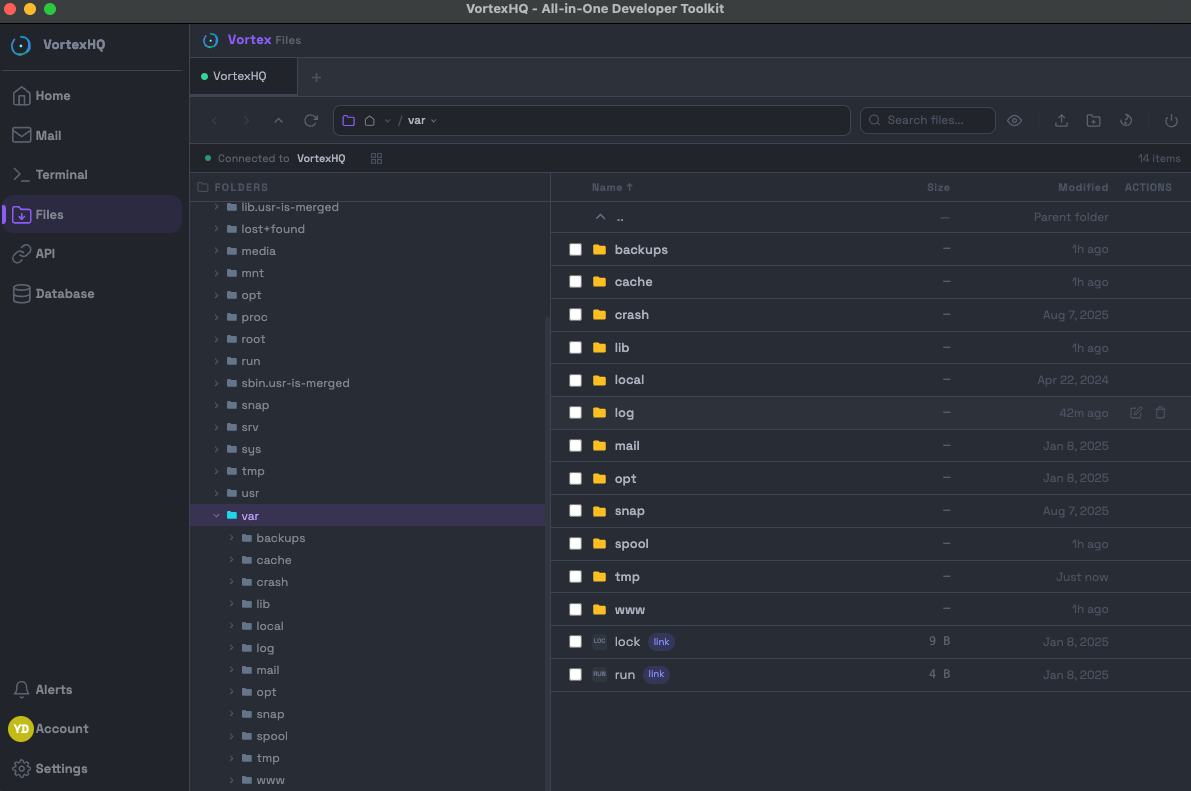The width and height of the screenshot is (1191, 791).
Task: Open the rename icon on the log row
Action: coord(1136,412)
